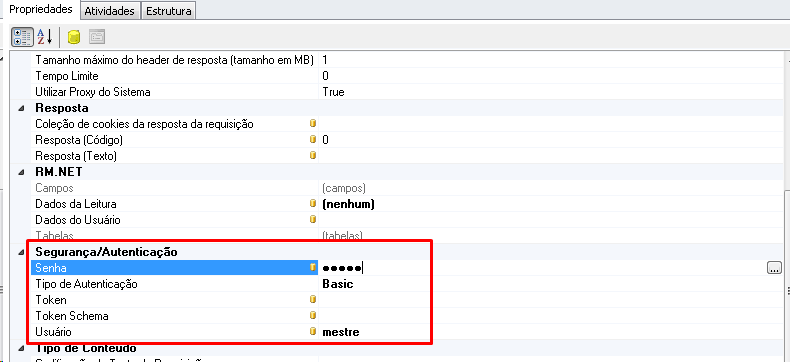This screenshot has width=790, height=362.
Task: Toggle the categorized view icon
Action: tap(23, 37)
